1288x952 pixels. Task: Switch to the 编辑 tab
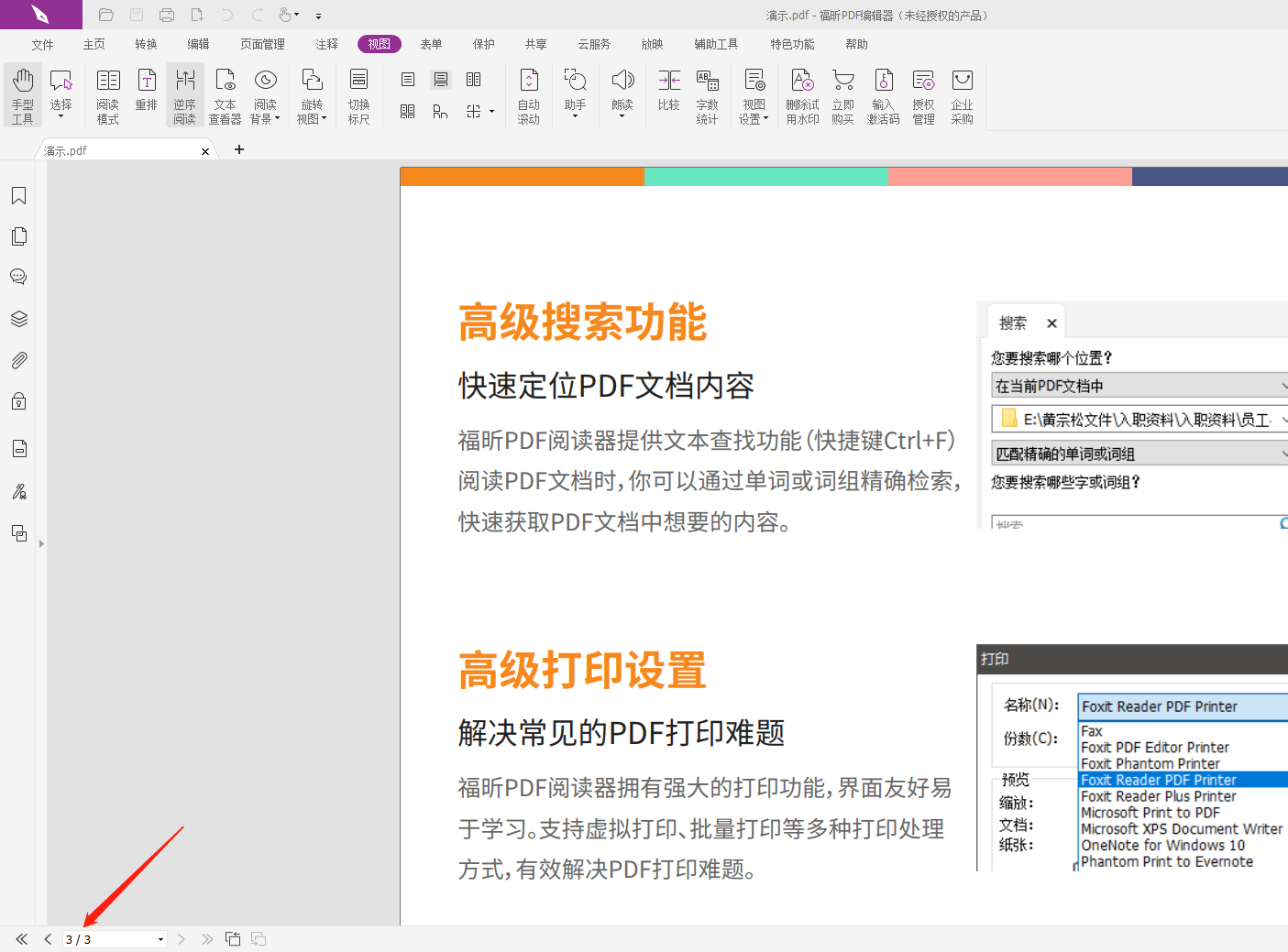pyautogui.click(x=199, y=44)
